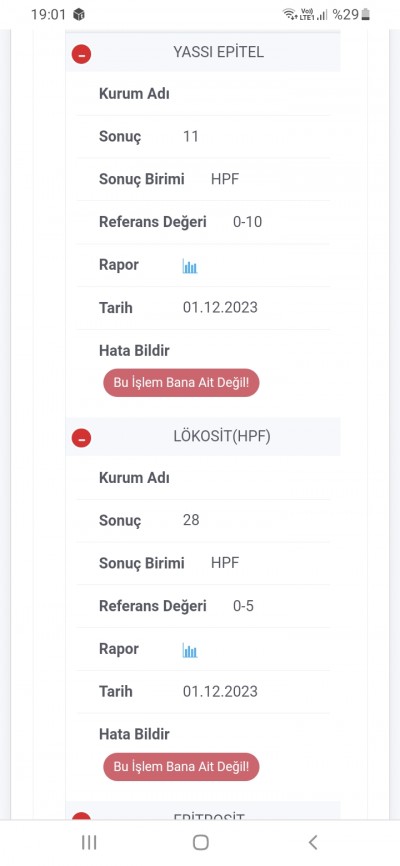Open report chart icon for YASSI EPİTEL
The height and width of the screenshot is (866, 400).
[x=190, y=267]
